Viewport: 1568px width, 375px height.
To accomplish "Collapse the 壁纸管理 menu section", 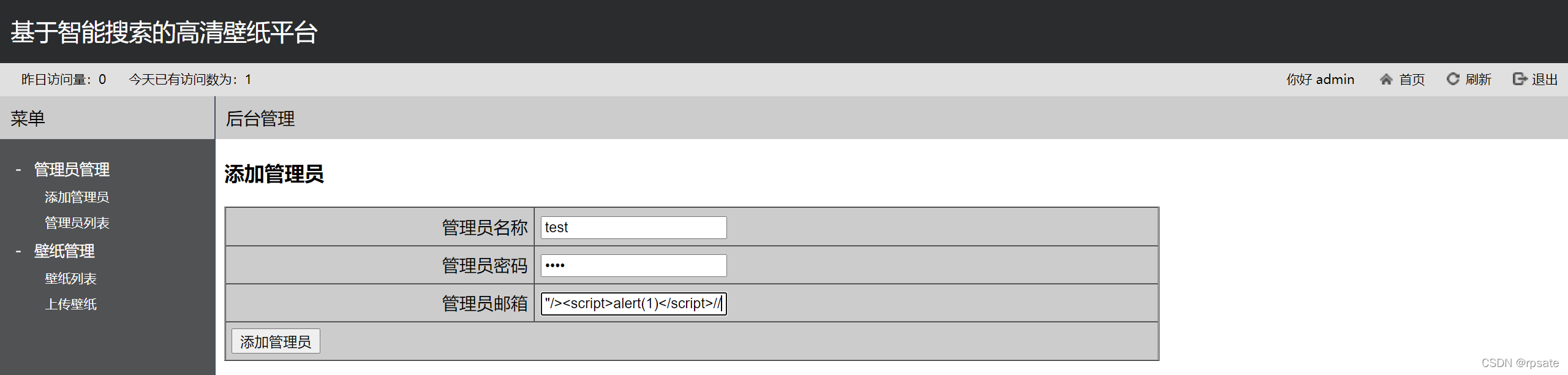I will click(64, 251).
